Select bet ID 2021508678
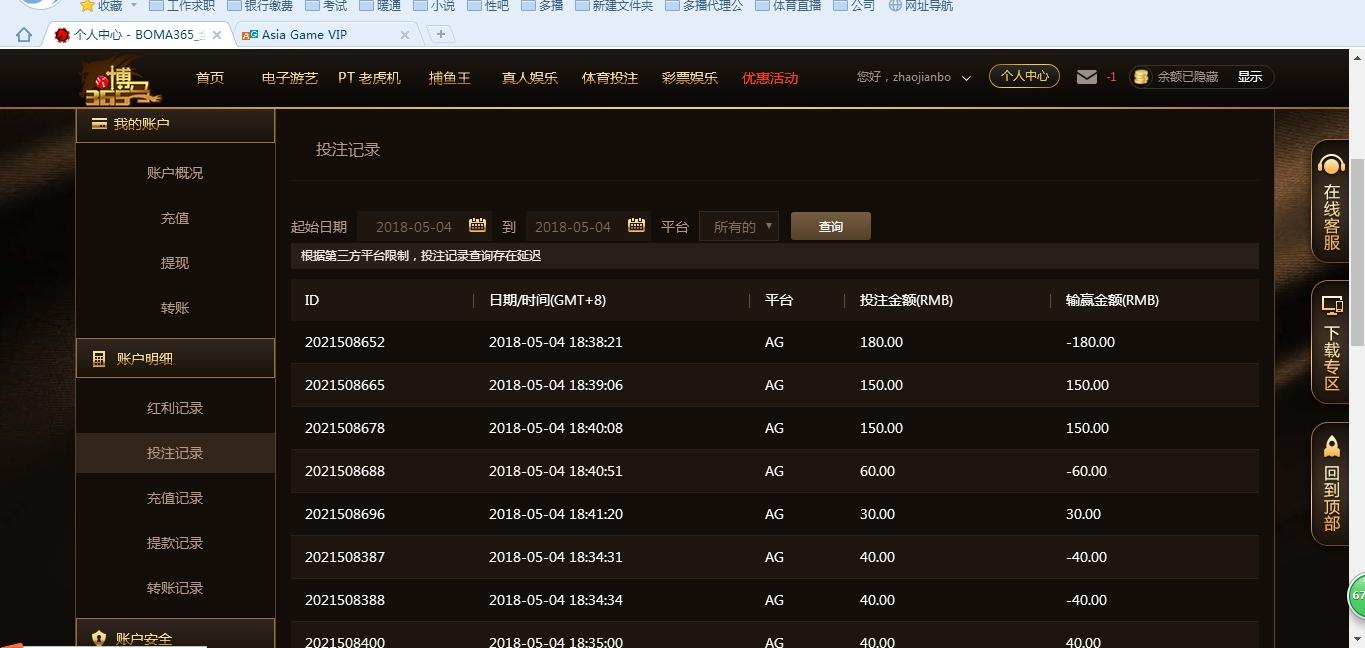The height and width of the screenshot is (648, 1365). coord(345,428)
